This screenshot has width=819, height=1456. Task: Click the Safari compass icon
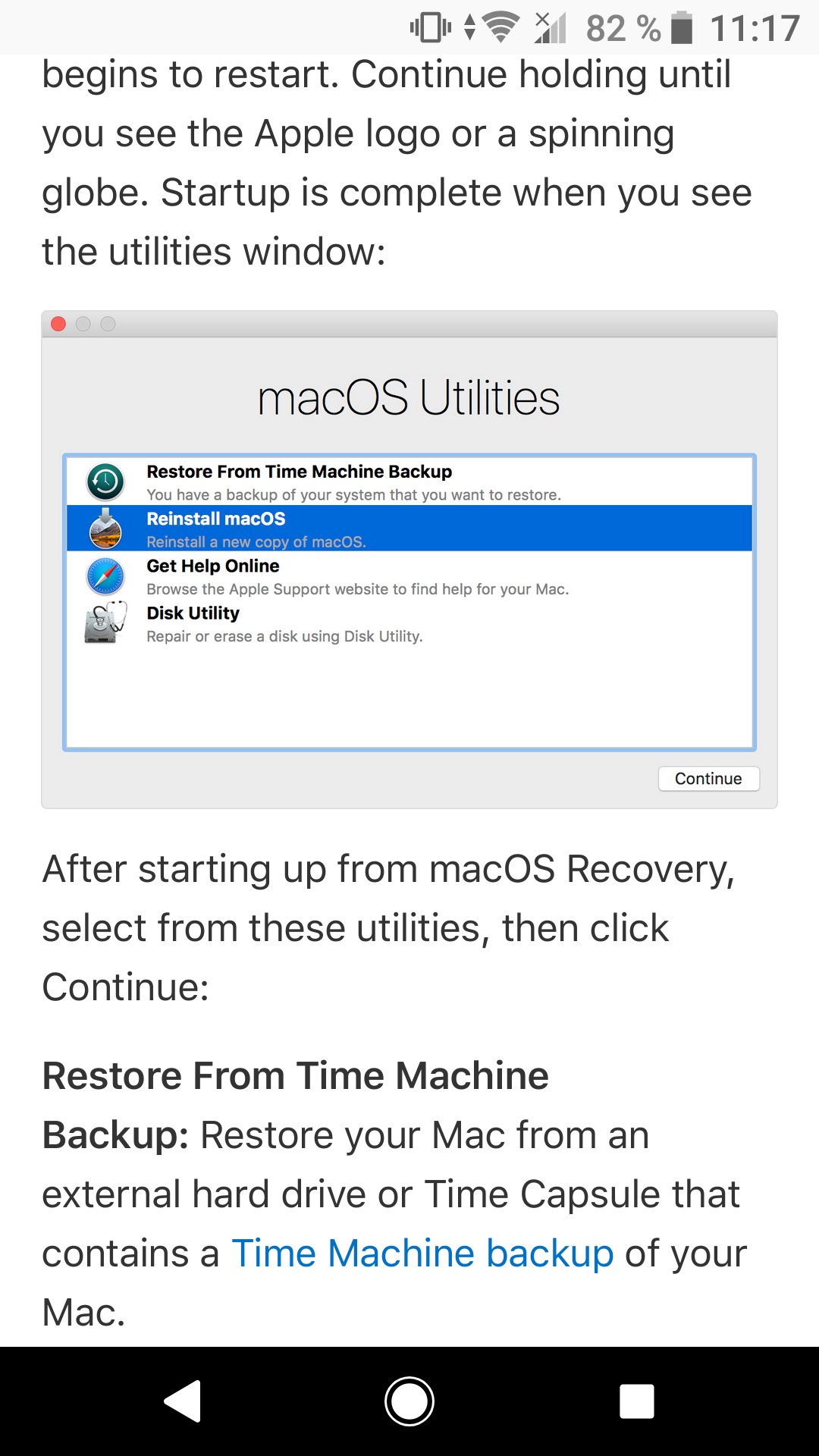click(105, 576)
